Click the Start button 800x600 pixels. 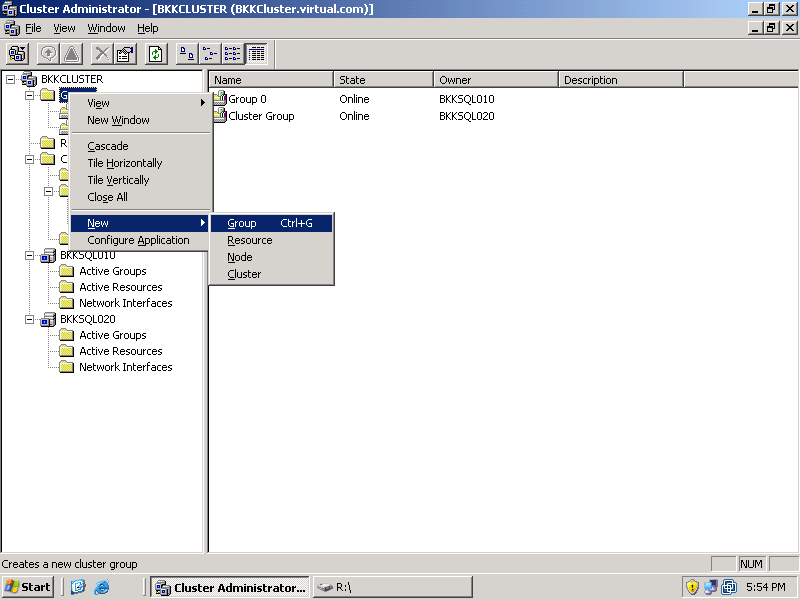(x=28, y=587)
